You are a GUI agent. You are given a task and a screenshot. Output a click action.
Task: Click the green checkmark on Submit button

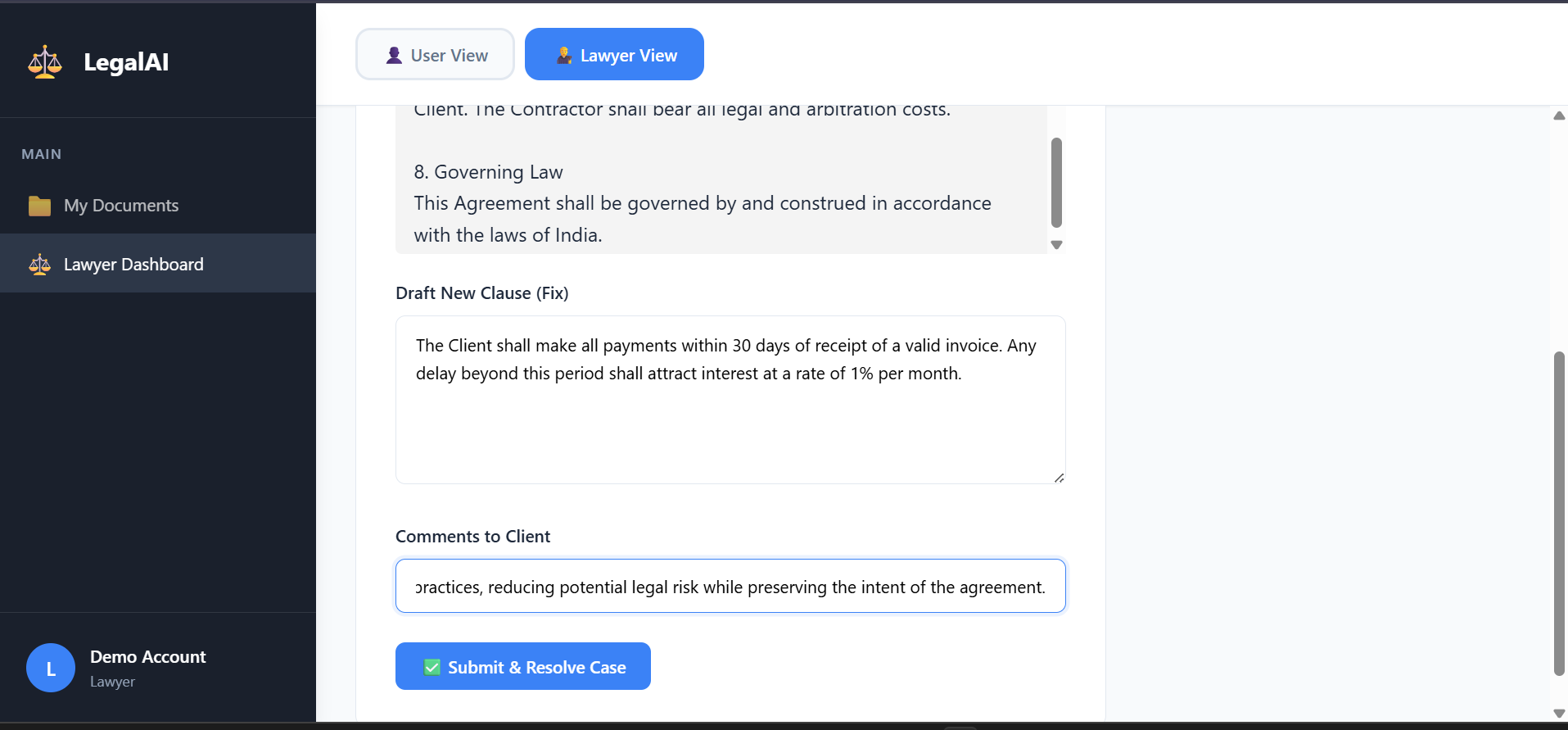[432, 667]
